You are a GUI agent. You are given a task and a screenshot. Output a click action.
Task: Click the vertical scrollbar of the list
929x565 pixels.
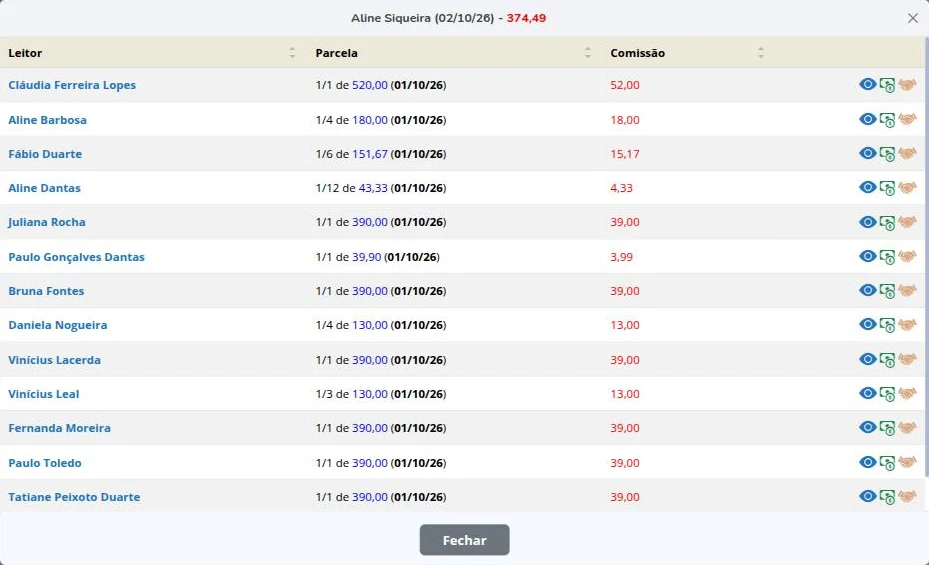click(x=926, y=255)
